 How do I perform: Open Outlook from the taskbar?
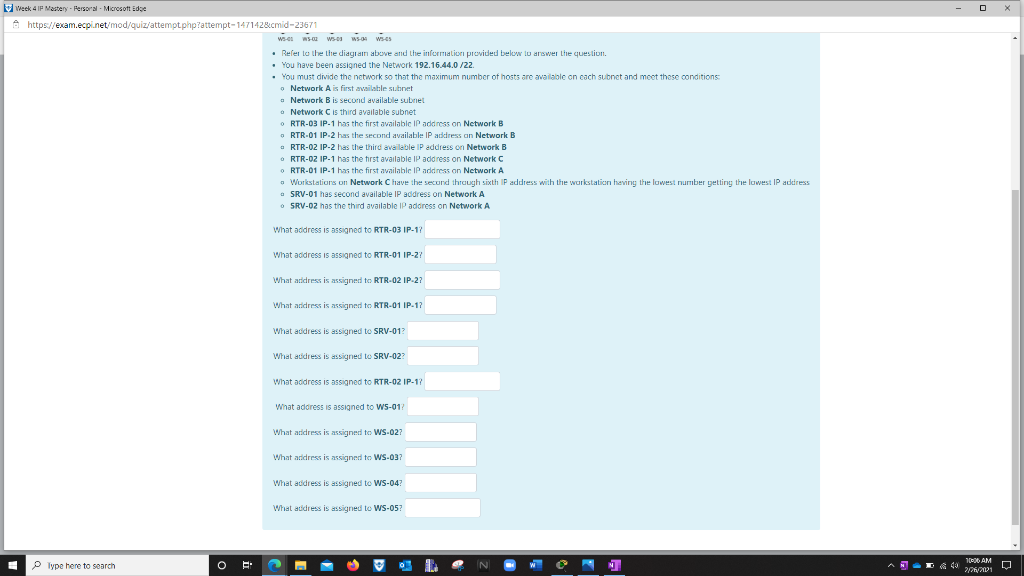[405, 566]
